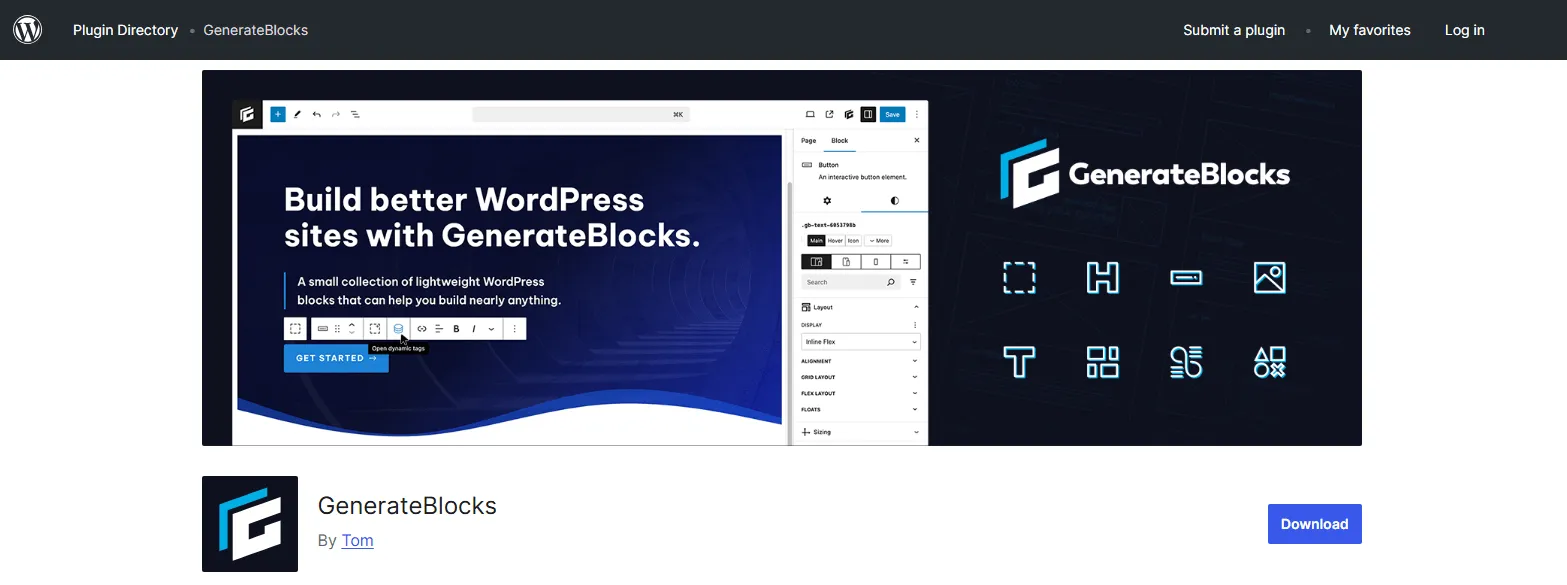The height and width of the screenshot is (585, 1567).
Task: Expand the Flex Layout section
Action: pos(860,393)
